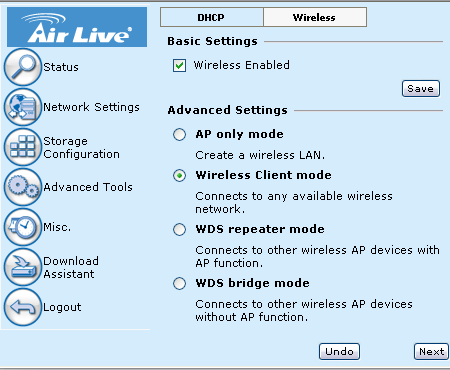Click the Save button
450x370 pixels.
(421, 89)
